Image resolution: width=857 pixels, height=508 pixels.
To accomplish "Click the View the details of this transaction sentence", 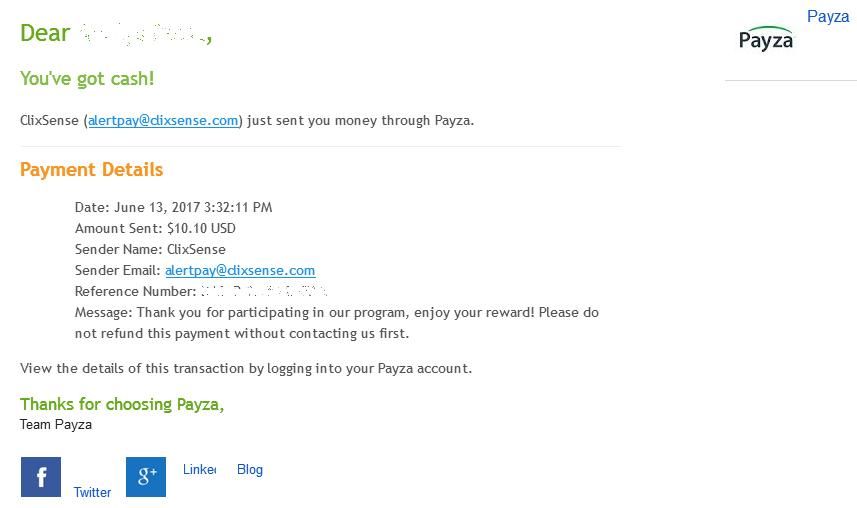I will (x=246, y=368).
